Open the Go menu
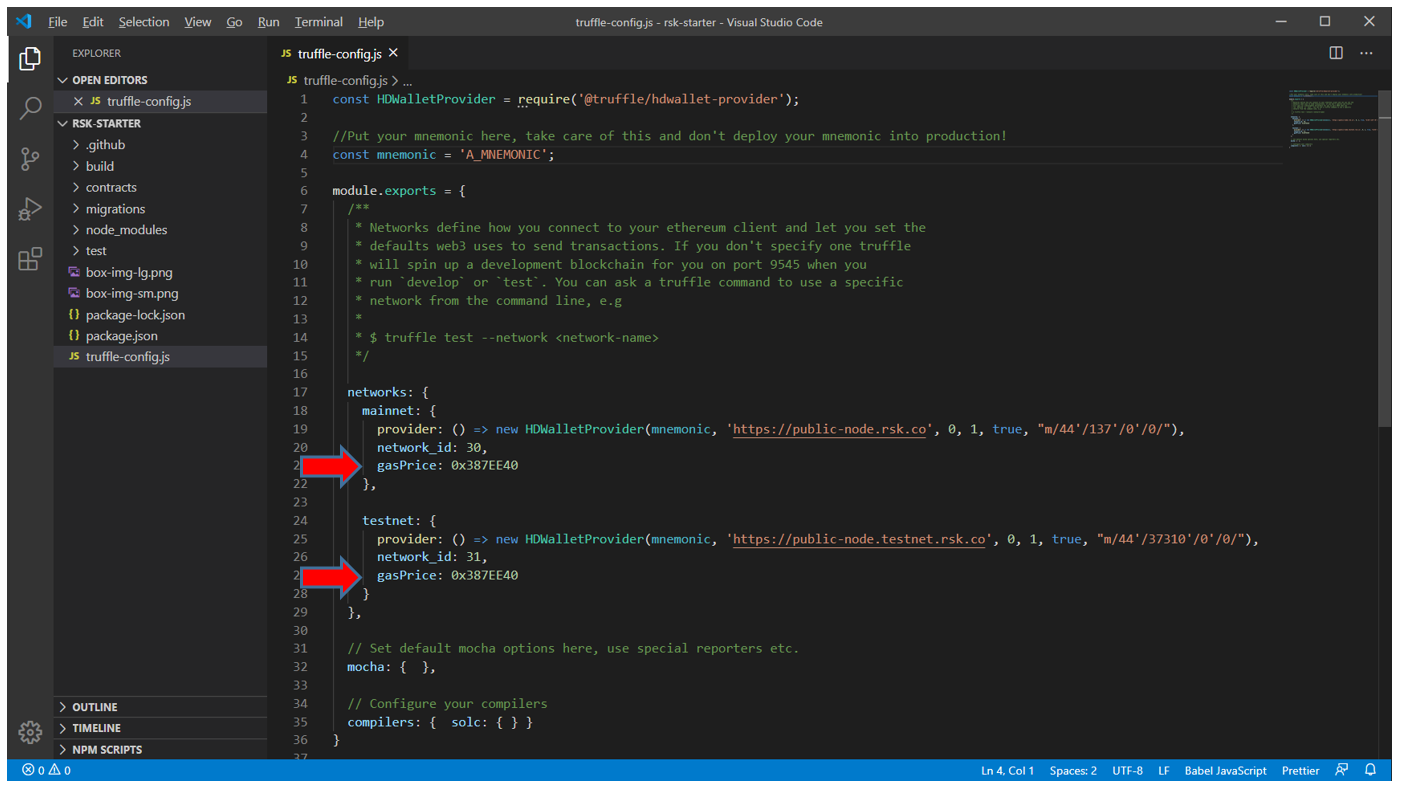This screenshot has height=786, width=1403. coord(234,22)
